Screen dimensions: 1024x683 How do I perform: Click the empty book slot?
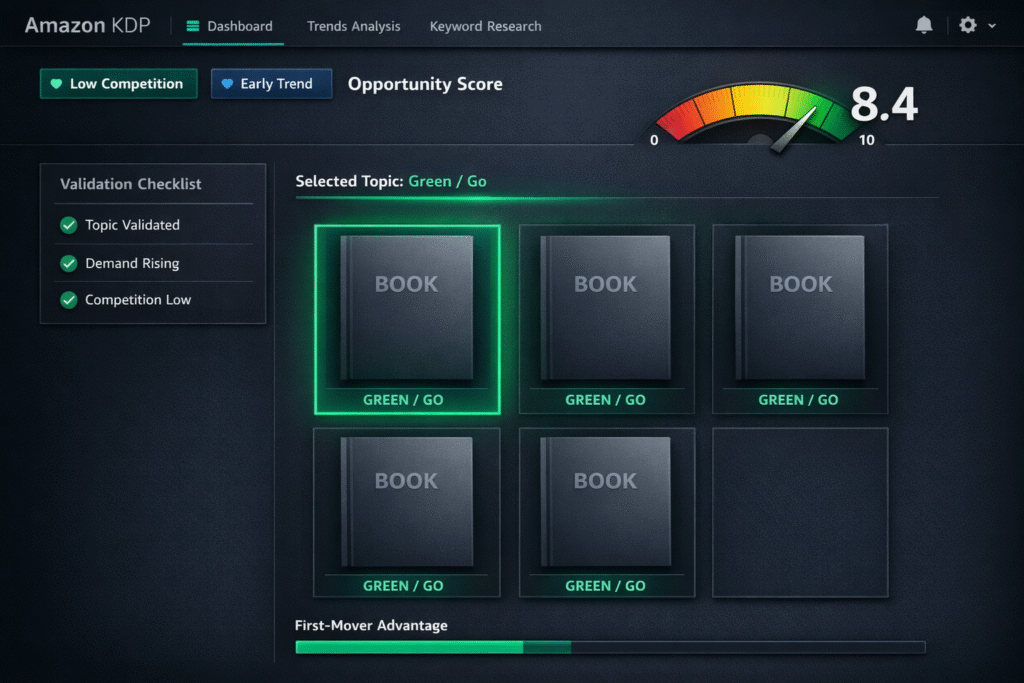(799, 512)
